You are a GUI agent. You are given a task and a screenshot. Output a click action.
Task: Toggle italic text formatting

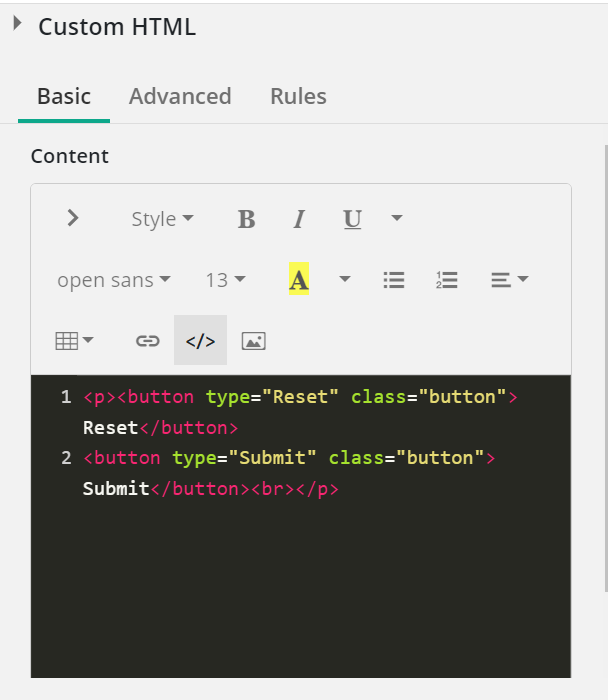[x=298, y=219]
